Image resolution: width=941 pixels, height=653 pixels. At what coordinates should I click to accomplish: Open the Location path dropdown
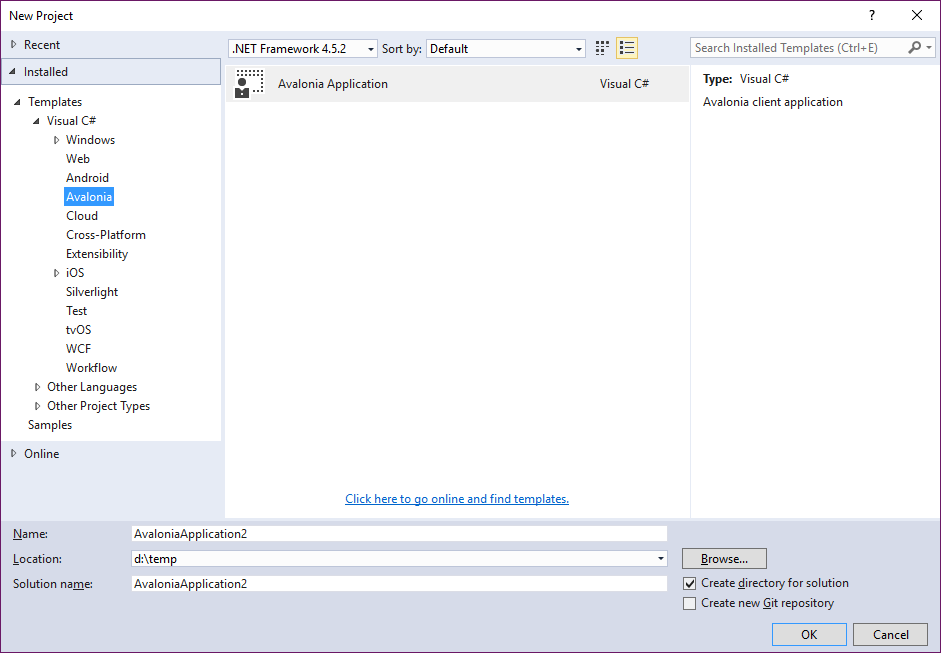(661, 559)
